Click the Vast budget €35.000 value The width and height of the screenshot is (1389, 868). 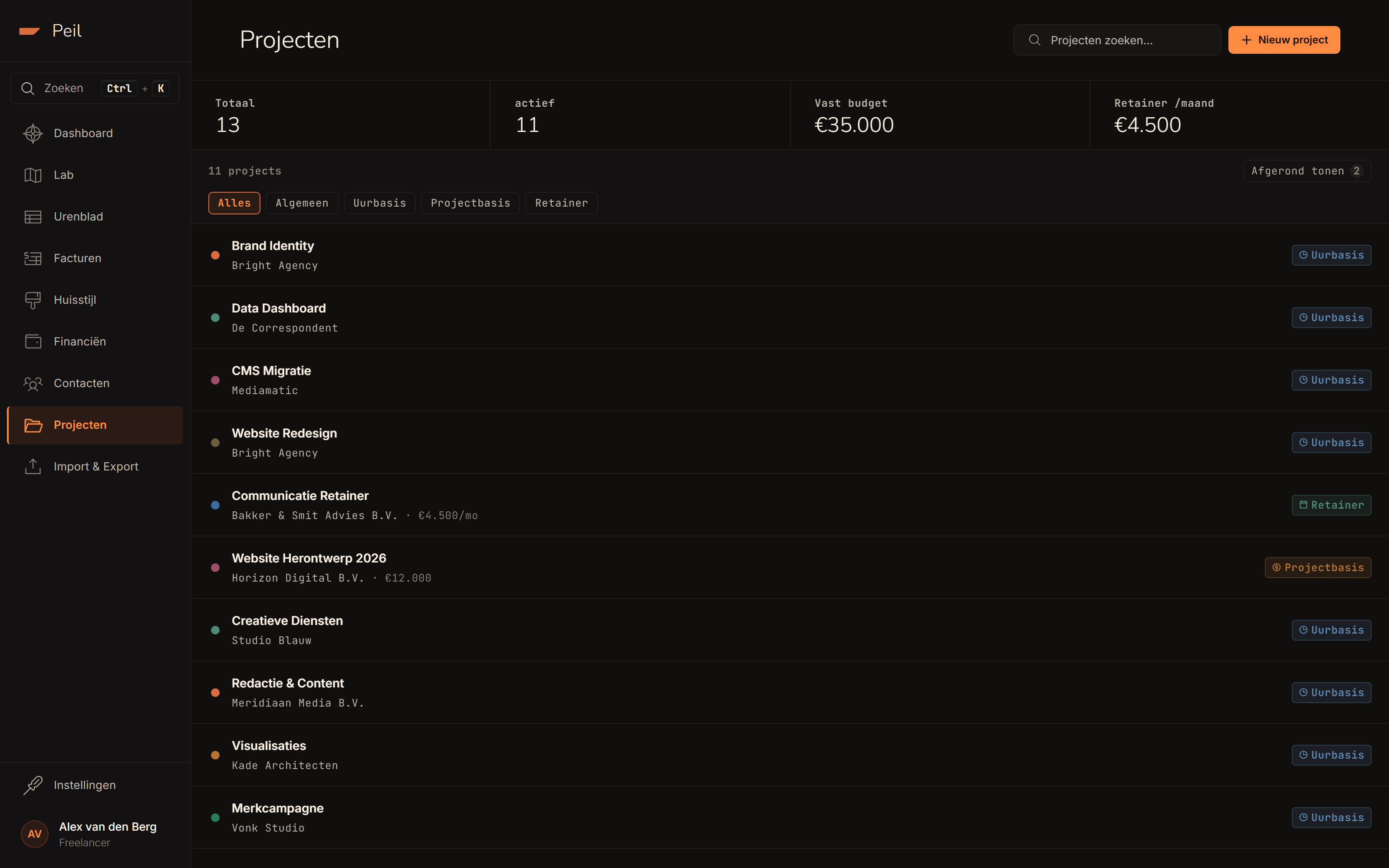[854, 125]
